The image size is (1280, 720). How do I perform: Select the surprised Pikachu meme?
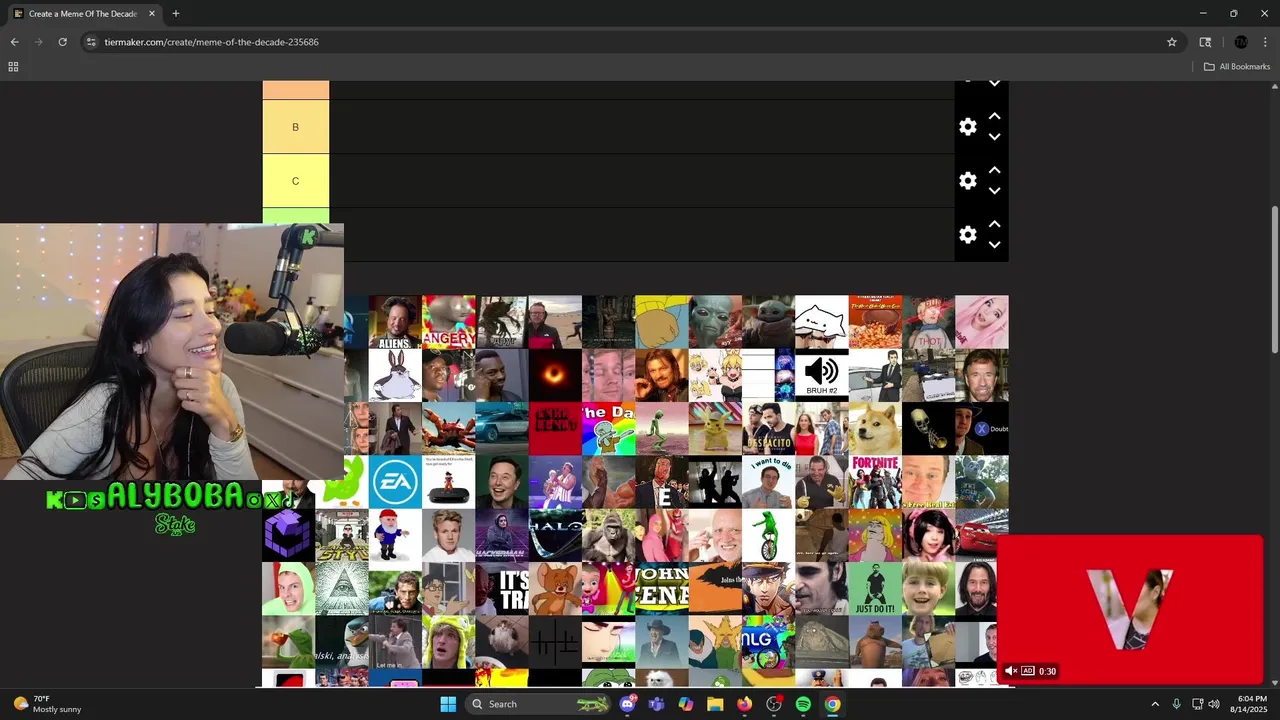pyautogui.click(x=715, y=428)
